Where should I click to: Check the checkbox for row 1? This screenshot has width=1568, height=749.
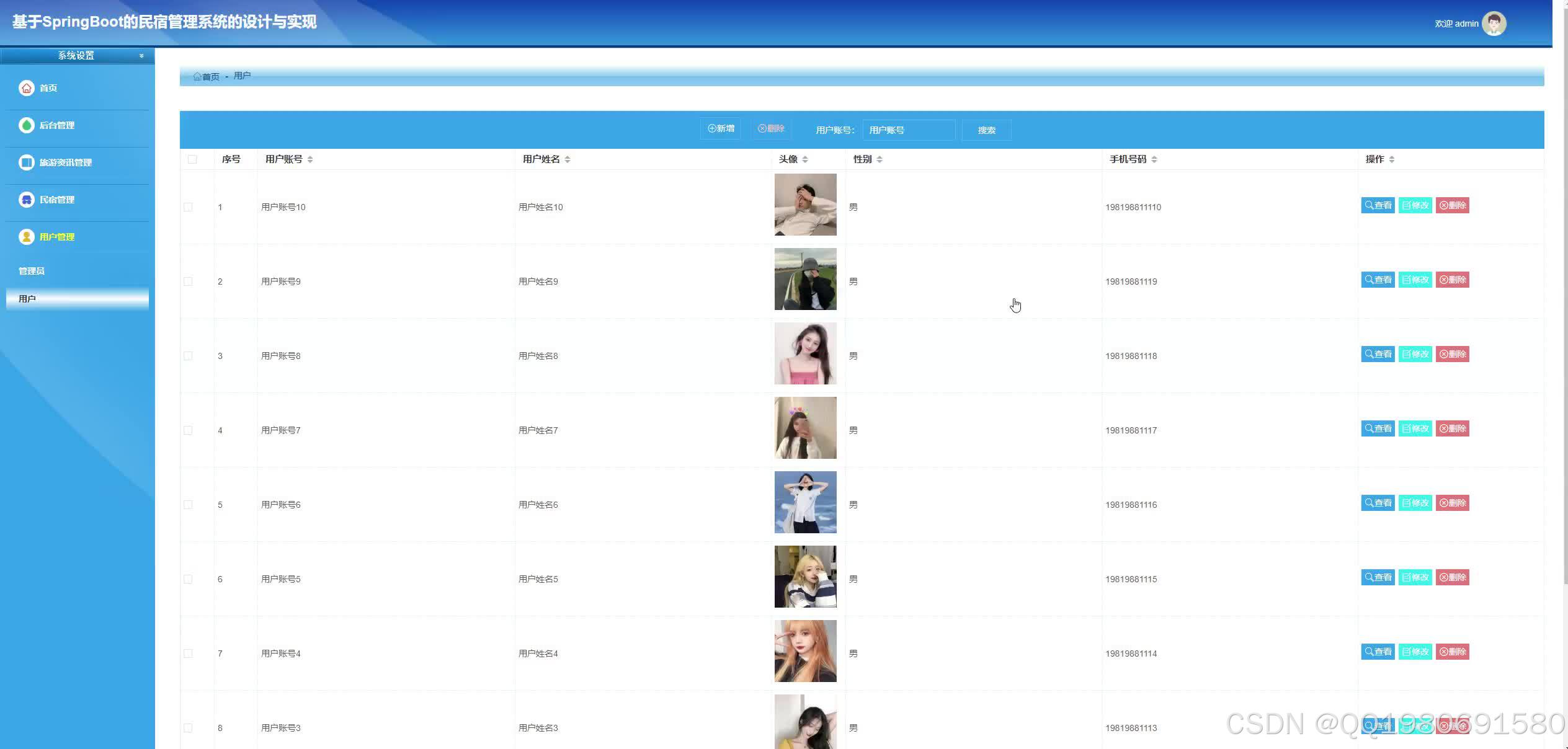pyautogui.click(x=188, y=207)
